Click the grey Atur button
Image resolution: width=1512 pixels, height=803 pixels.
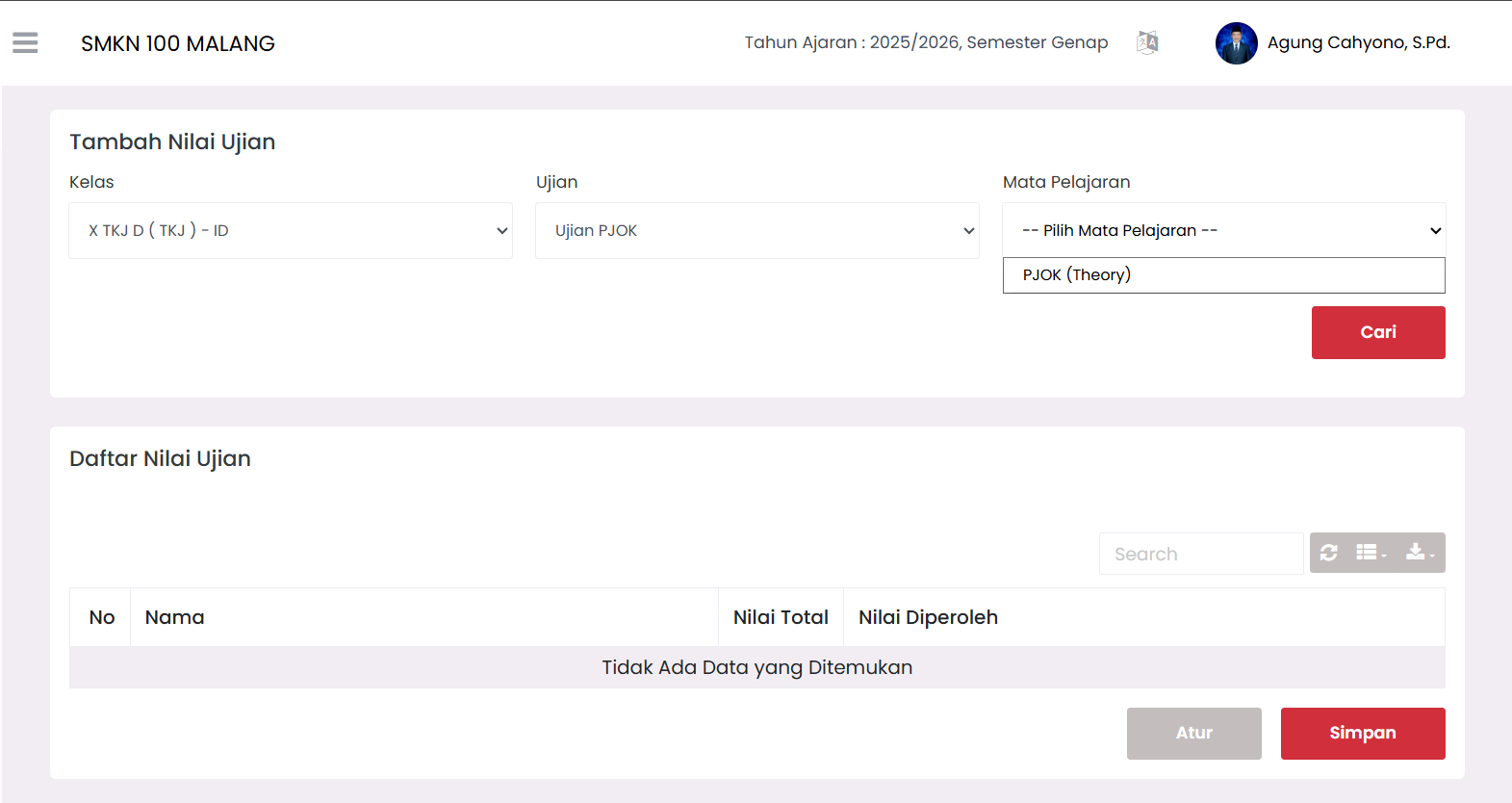point(1193,733)
